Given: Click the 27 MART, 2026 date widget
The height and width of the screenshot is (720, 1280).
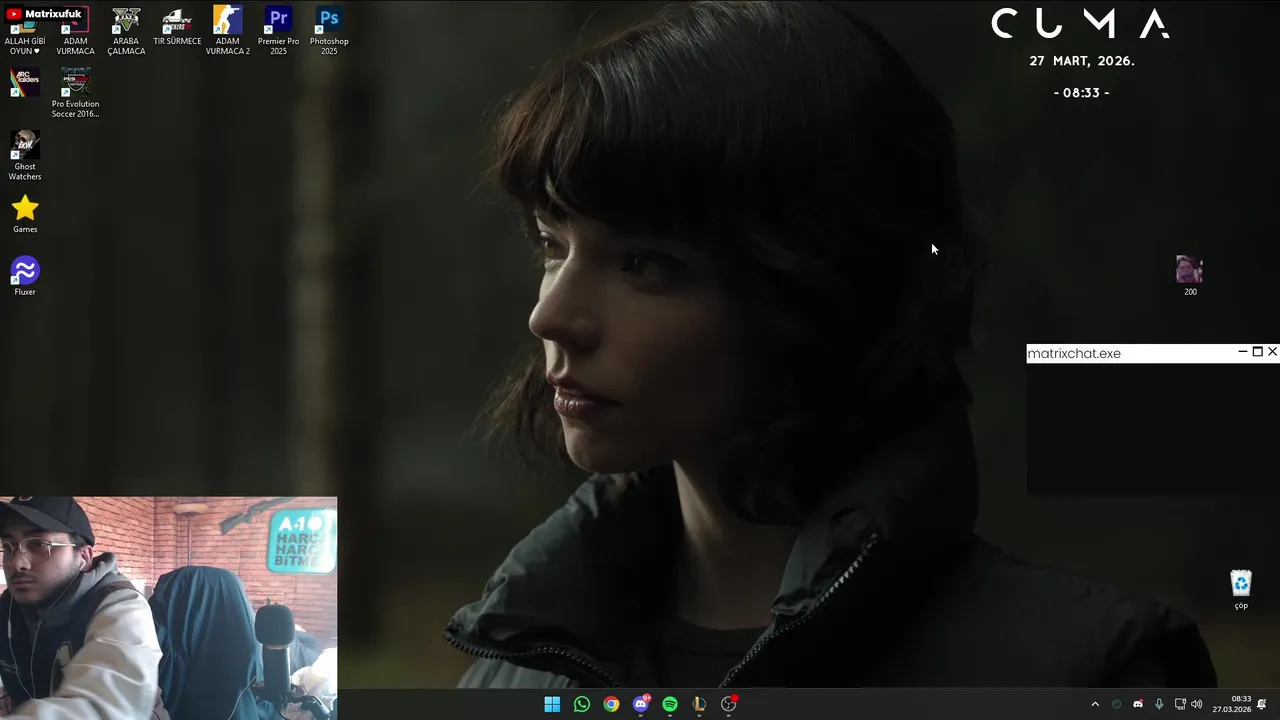Looking at the screenshot, I should click(1082, 61).
